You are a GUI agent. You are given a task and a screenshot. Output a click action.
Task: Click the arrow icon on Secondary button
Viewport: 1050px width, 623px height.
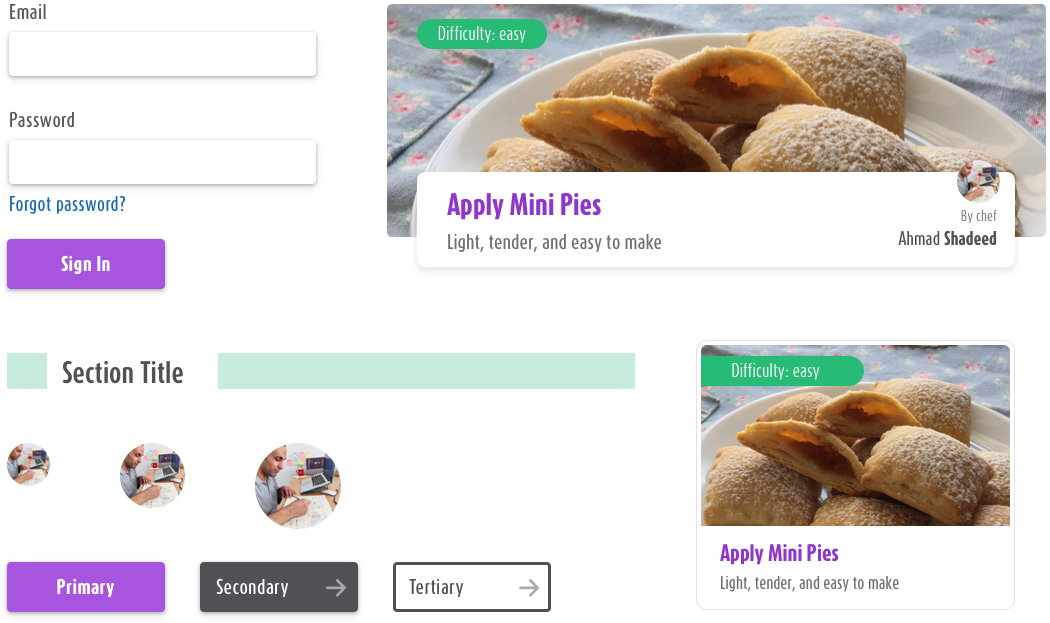coord(336,587)
